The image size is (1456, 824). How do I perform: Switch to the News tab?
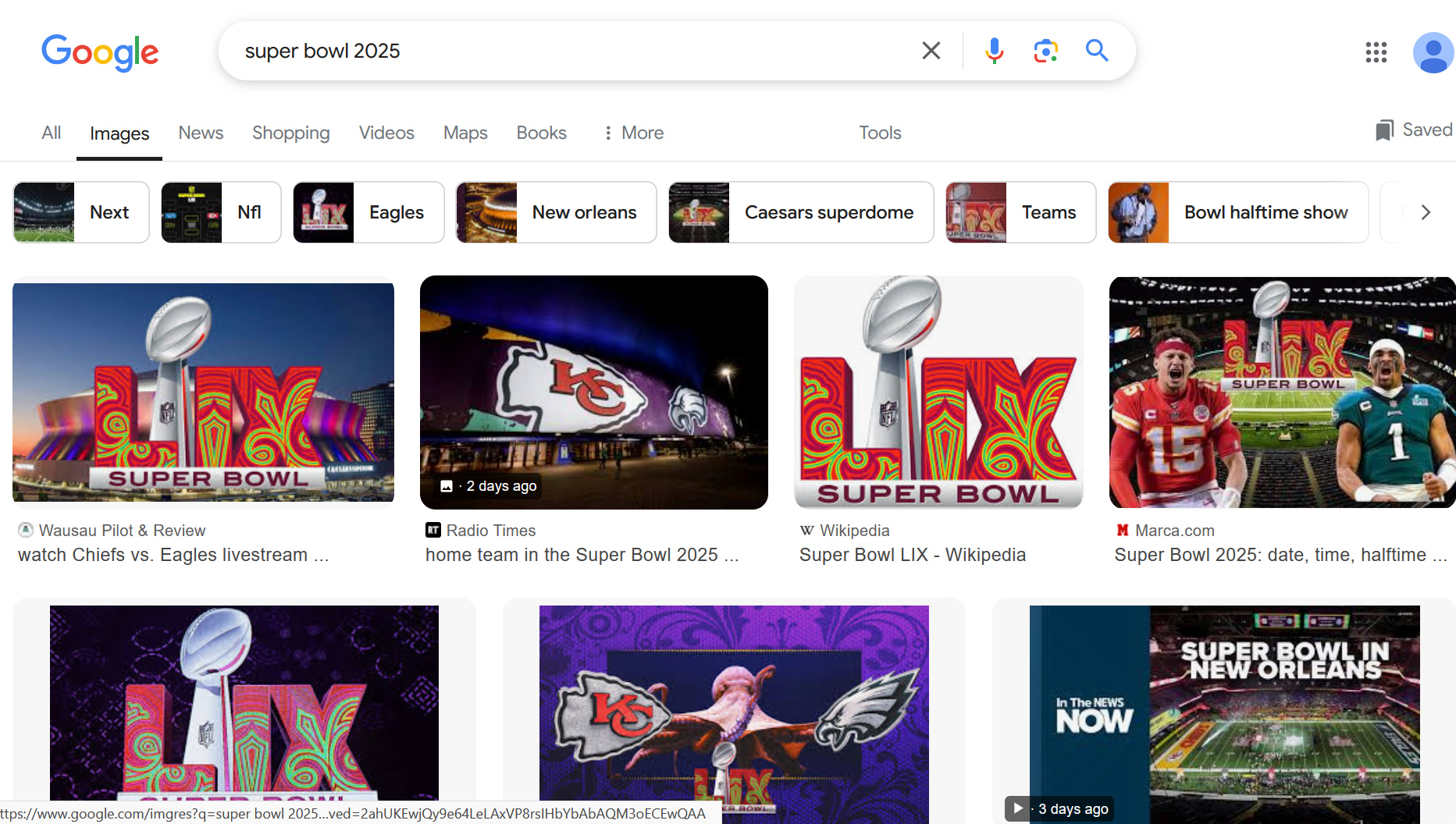coord(201,133)
